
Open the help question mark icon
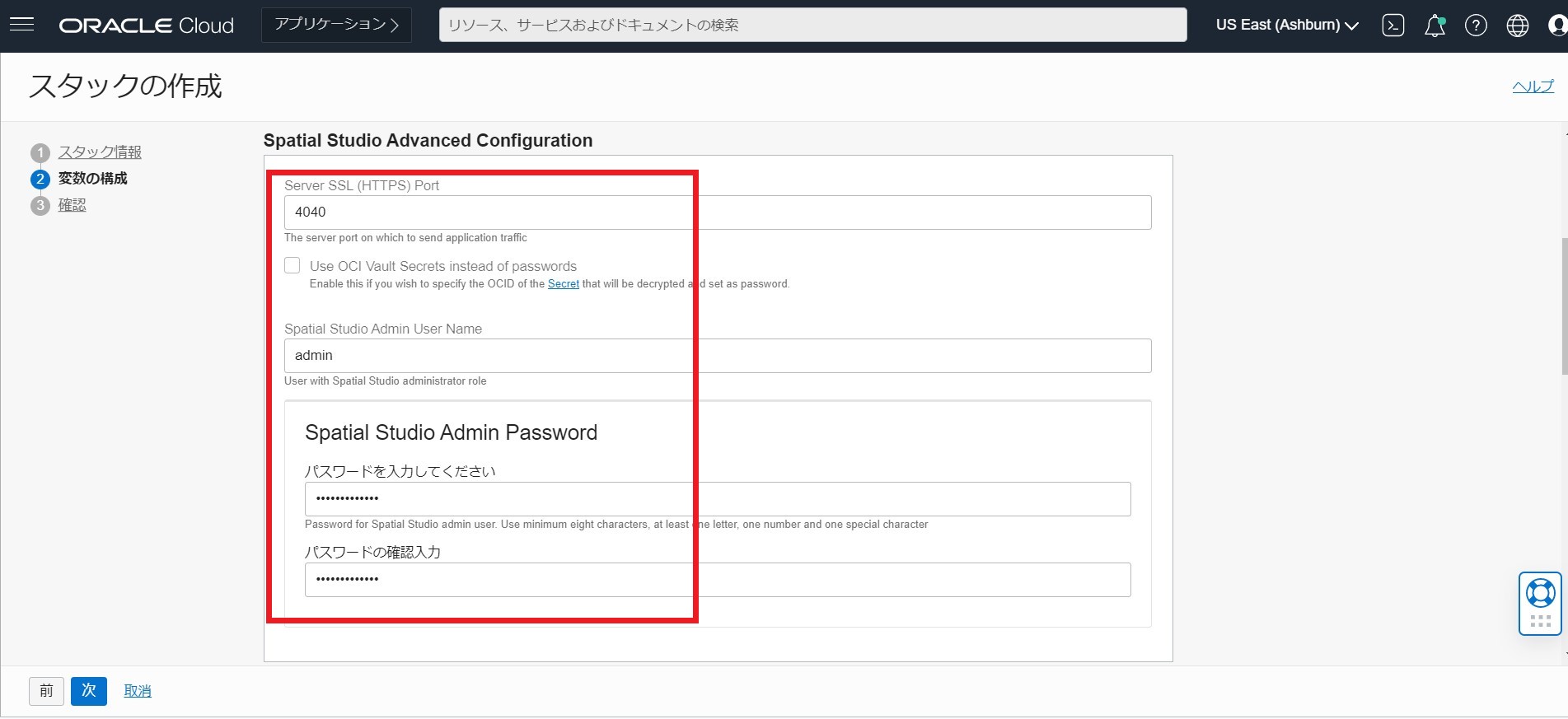coord(1476,26)
